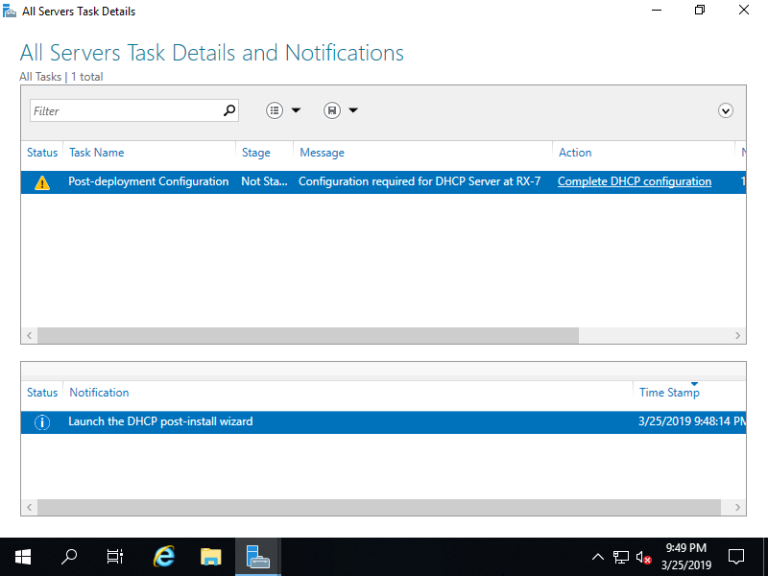Select Launch the DHCP post-install wizard notification
This screenshot has height=576, width=768.
click(x=160, y=422)
